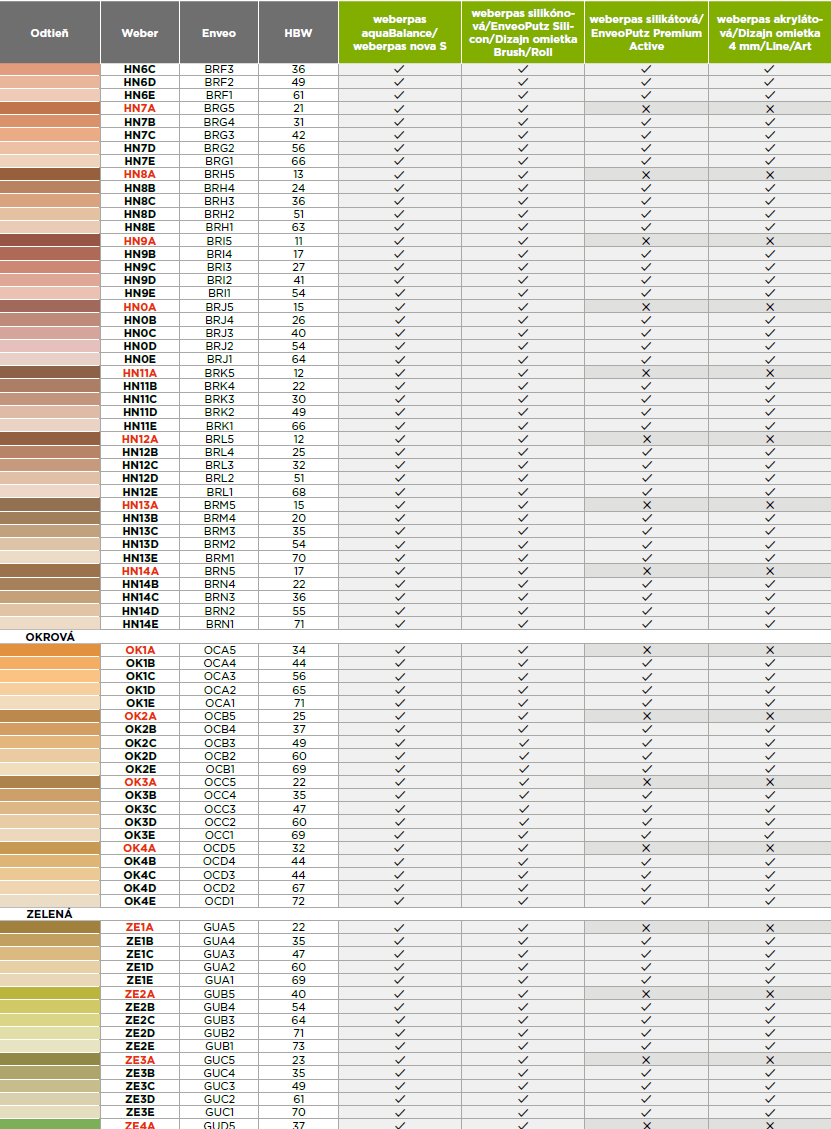The width and height of the screenshot is (831, 1129).
Task: Select the HN8A brown color swatch
Action: point(50,174)
